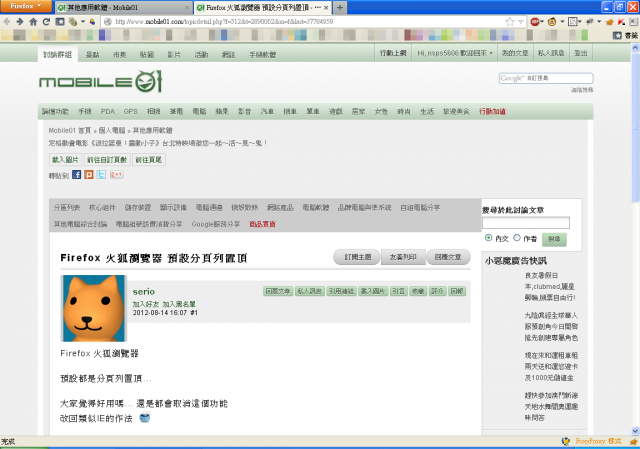Share the thread on Facebook
The height and width of the screenshot is (449, 640).
[76, 175]
